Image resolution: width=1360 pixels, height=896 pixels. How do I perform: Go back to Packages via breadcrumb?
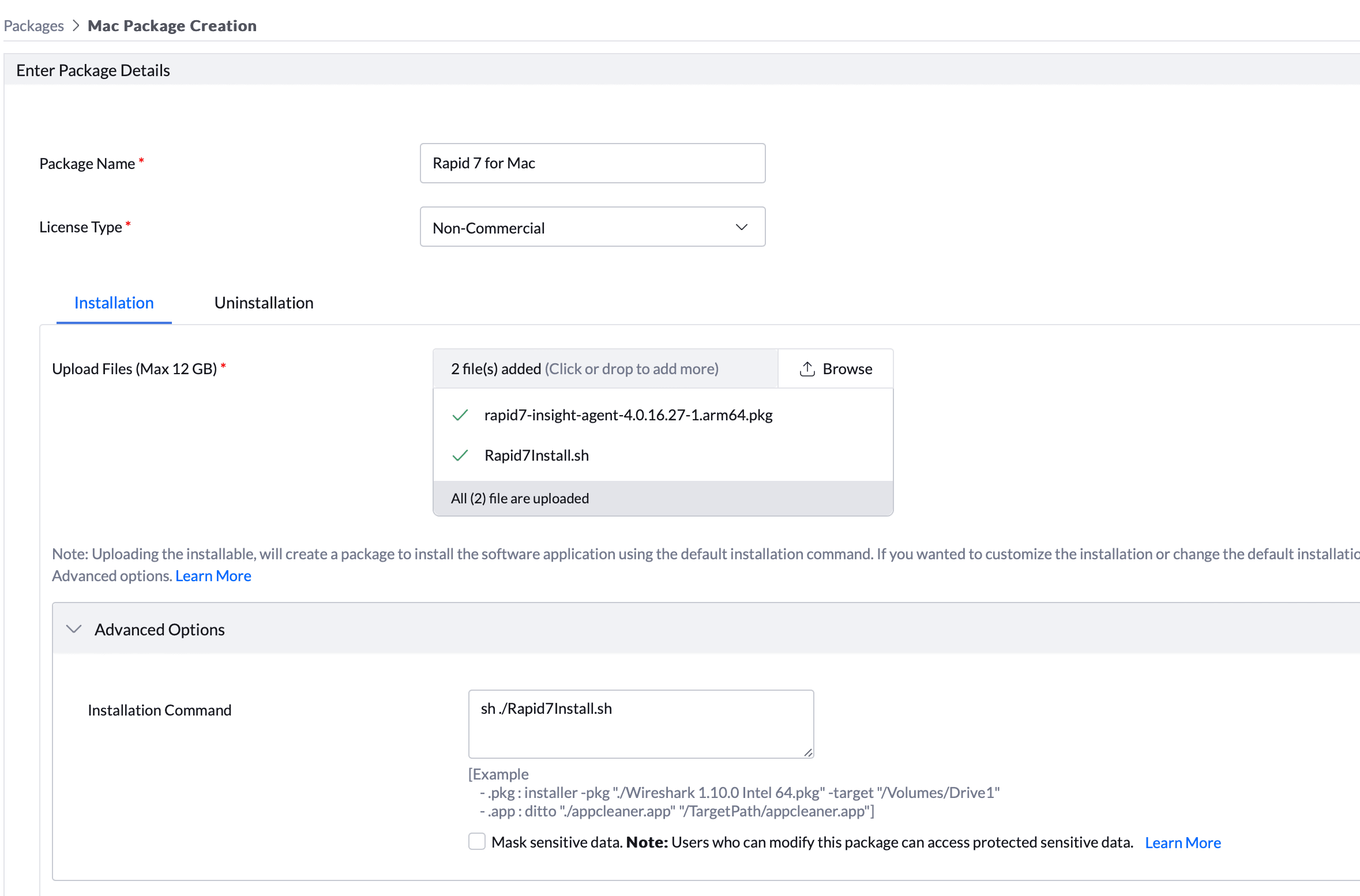tap(33, 26)
